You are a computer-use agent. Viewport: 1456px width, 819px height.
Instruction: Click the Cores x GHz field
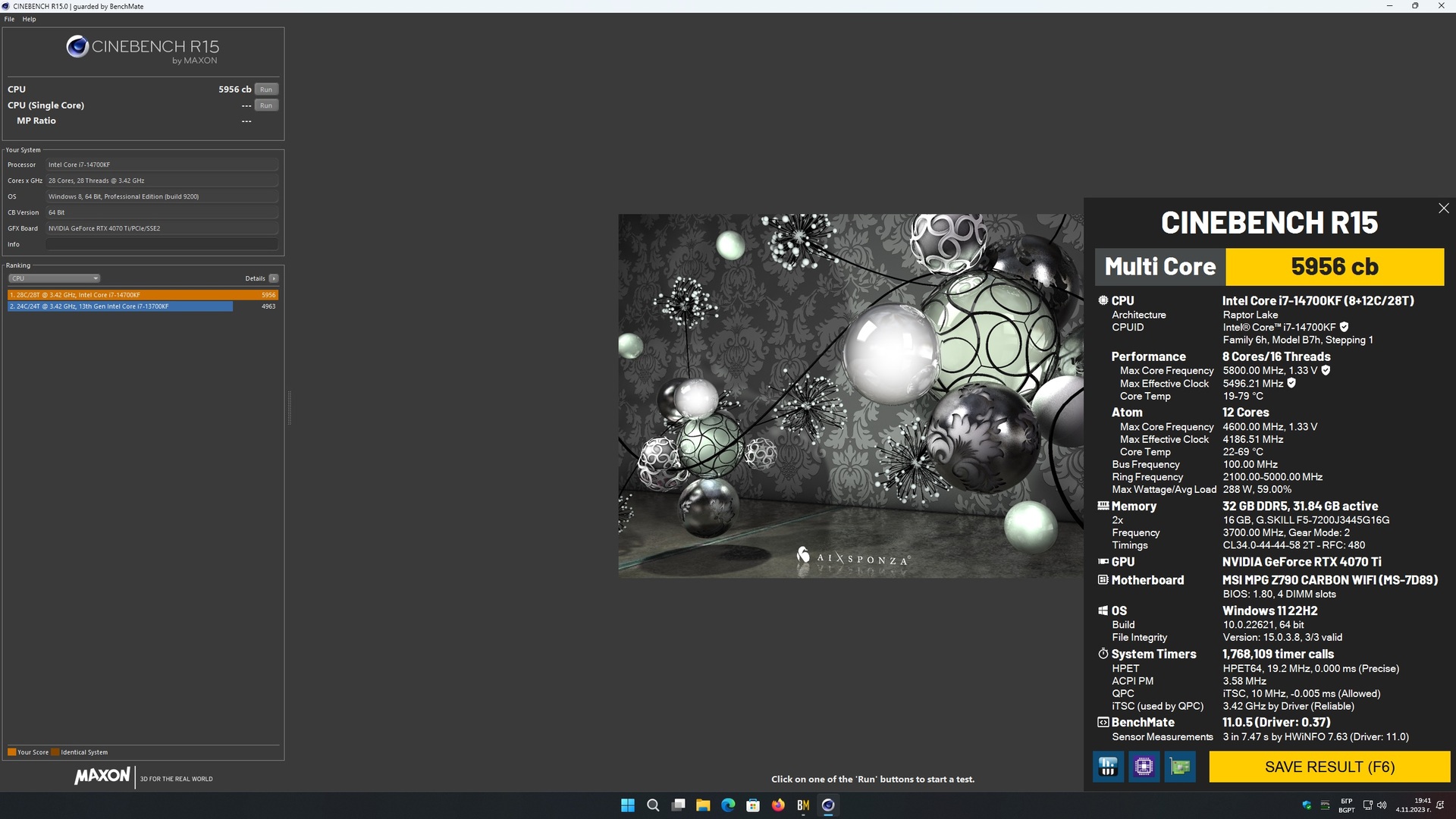click(162, 180)
